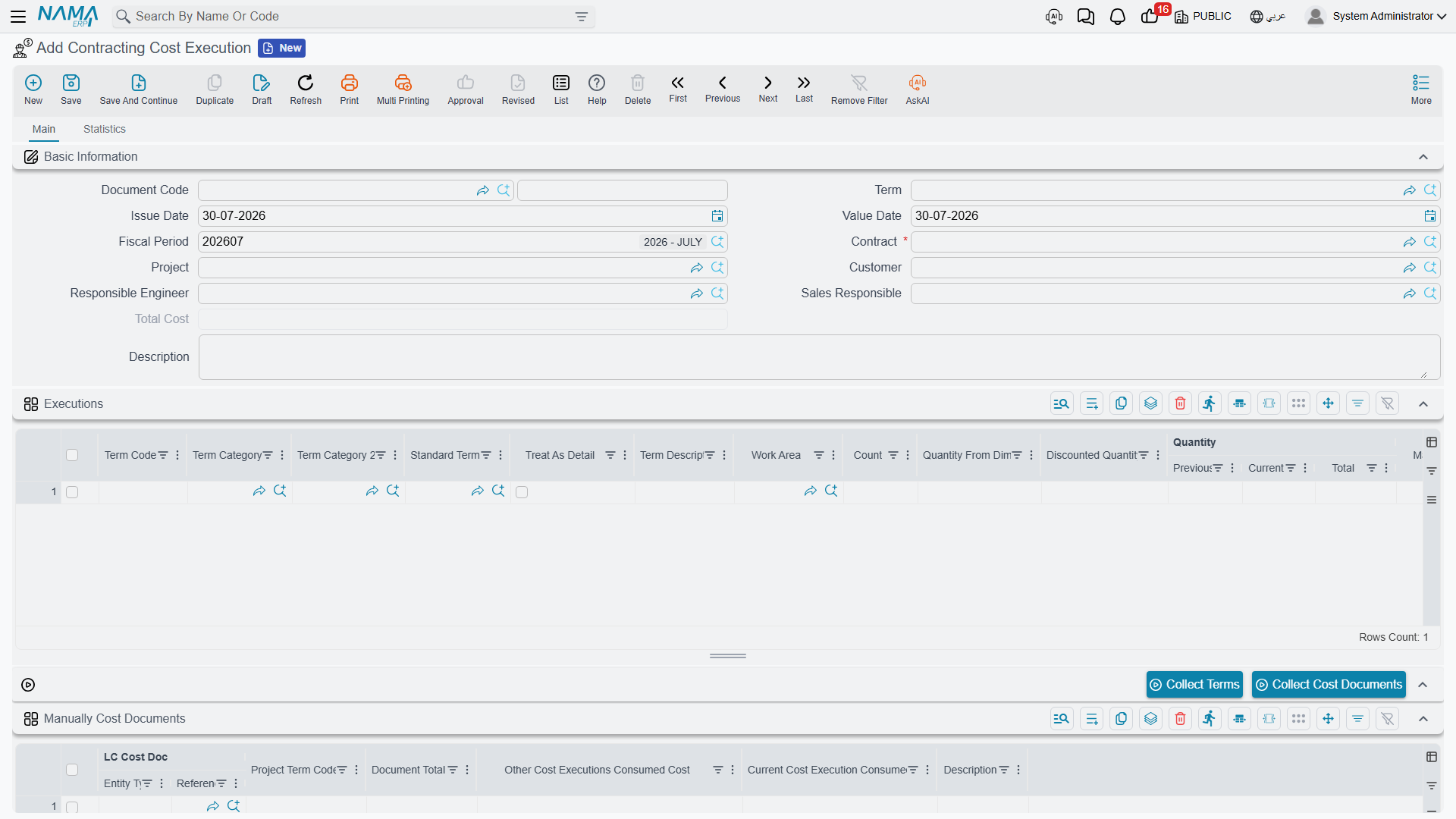Tick the Executions row 1 checkbox
Screen dimensions: 1456x819
(x=72, y=492)
